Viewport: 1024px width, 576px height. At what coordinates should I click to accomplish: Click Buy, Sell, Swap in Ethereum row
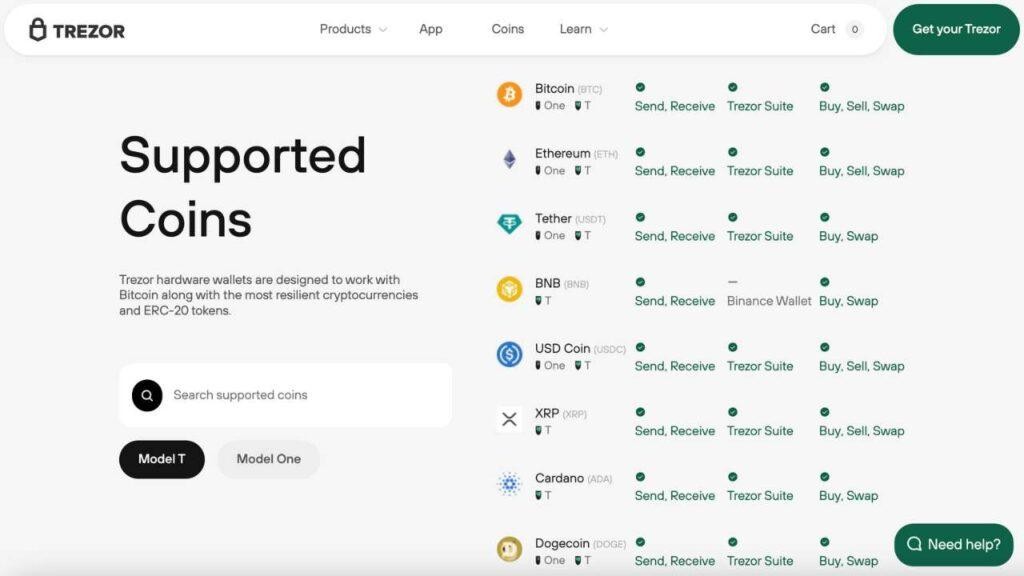[861, 171]
